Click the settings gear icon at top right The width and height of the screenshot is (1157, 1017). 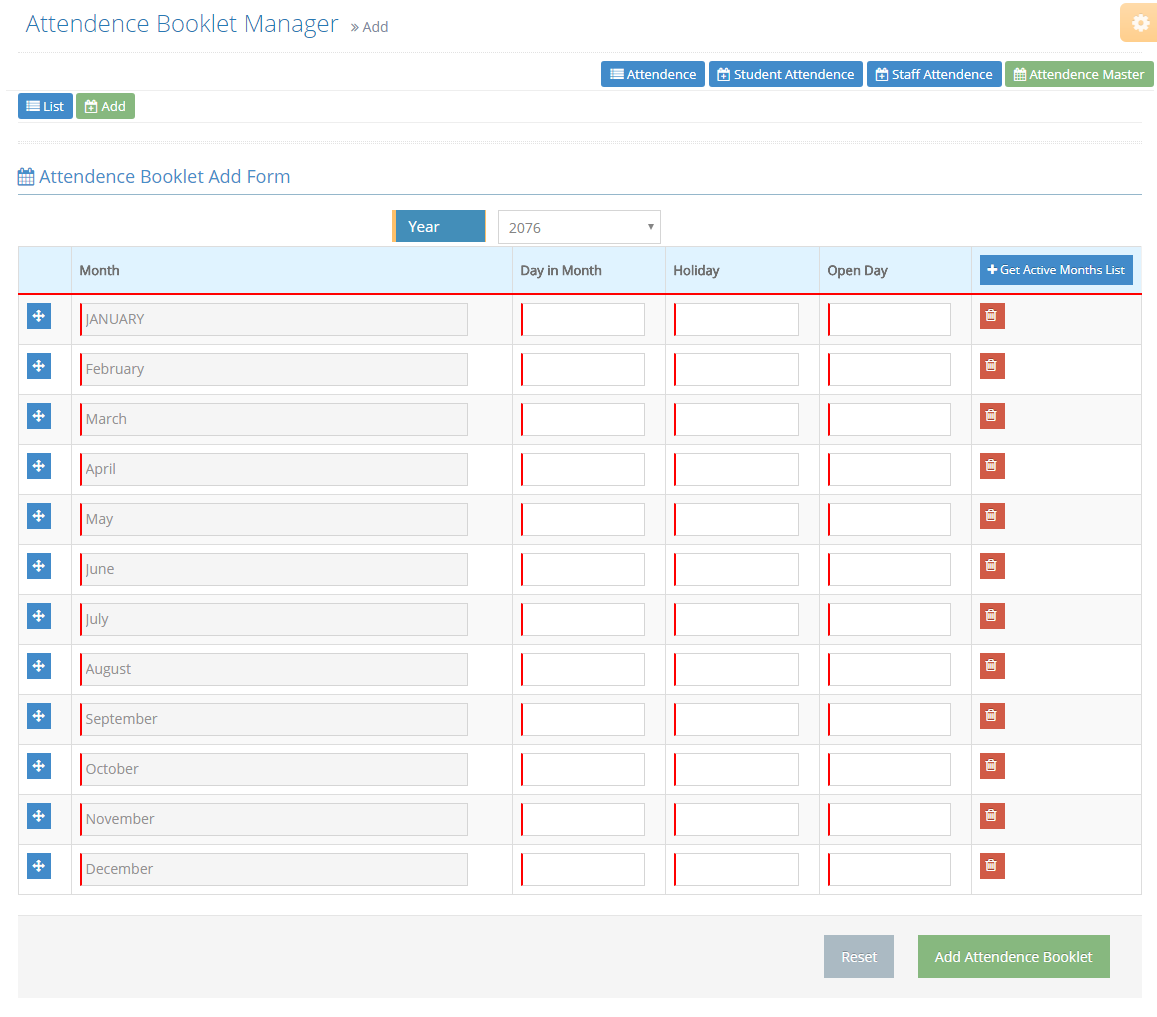[x=1139, y=23]
